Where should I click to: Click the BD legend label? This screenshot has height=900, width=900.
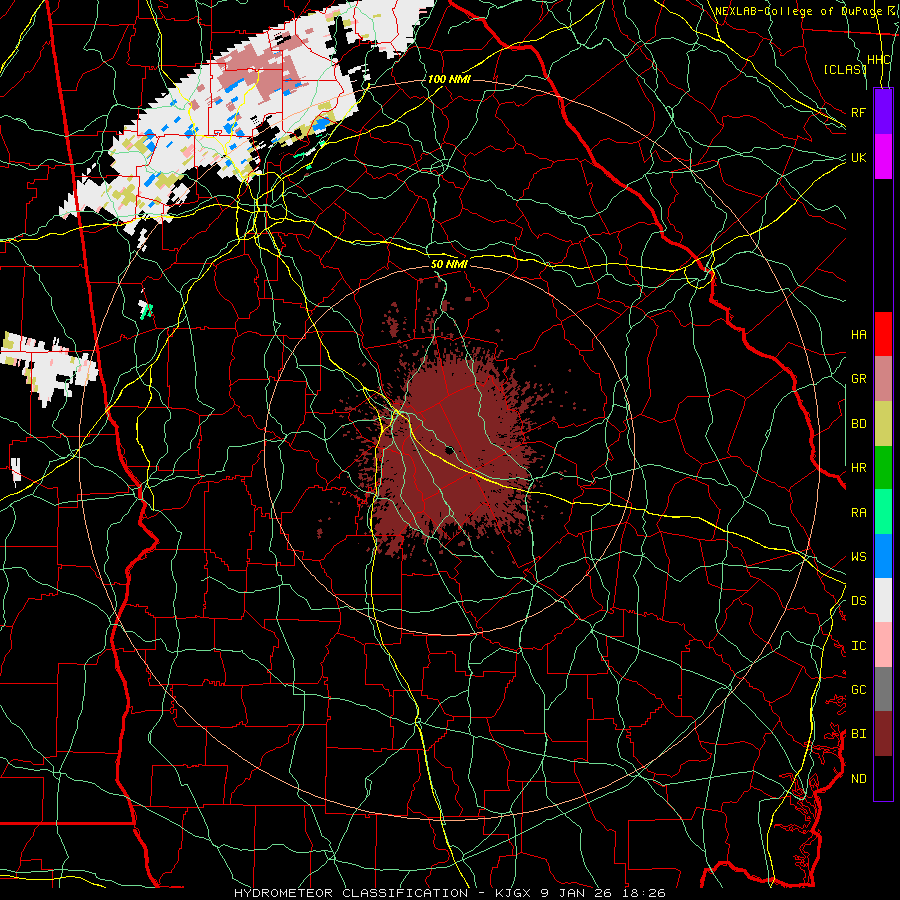[858, 424]
